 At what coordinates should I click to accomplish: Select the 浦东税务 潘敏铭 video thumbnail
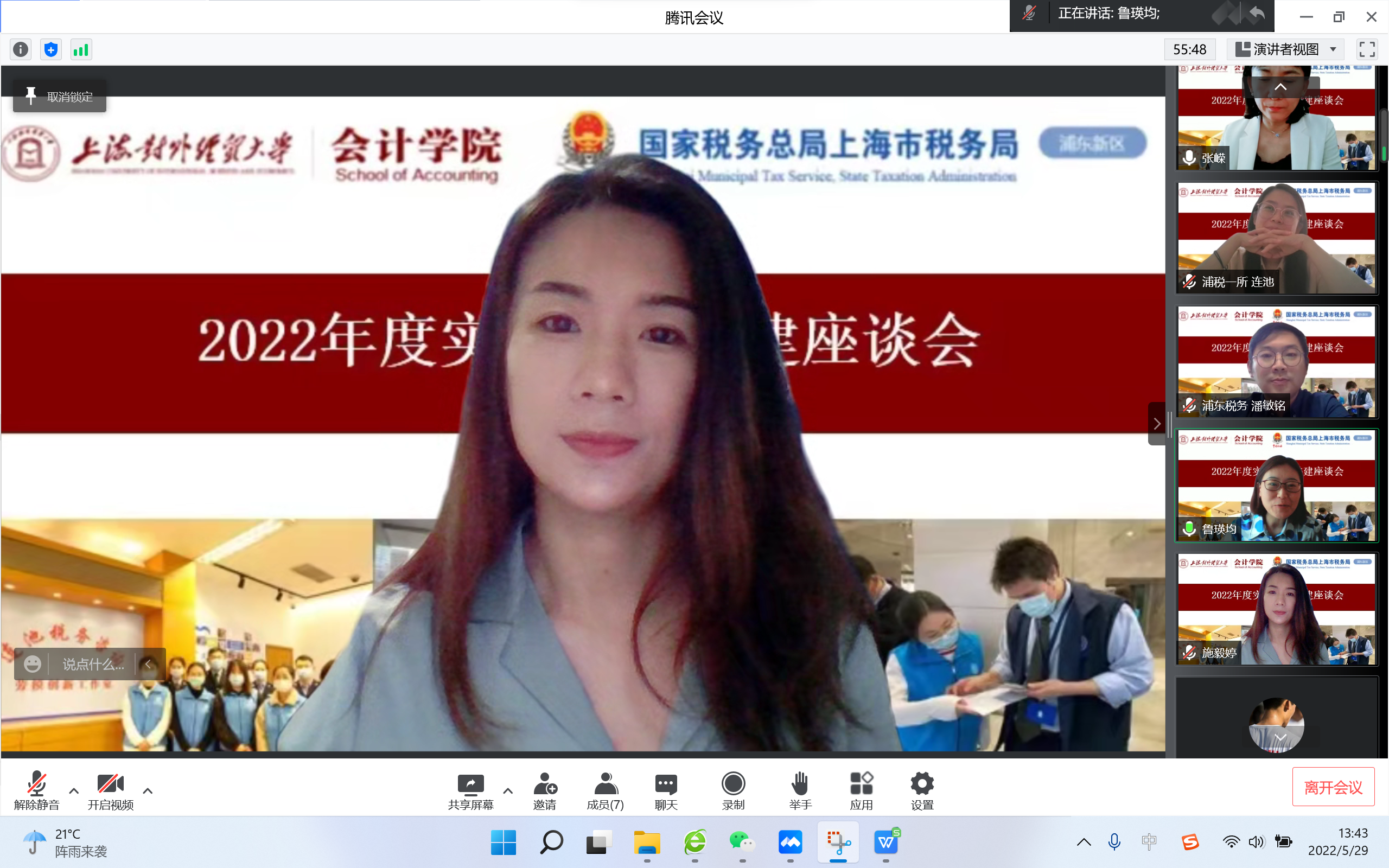coord(1277,362)
